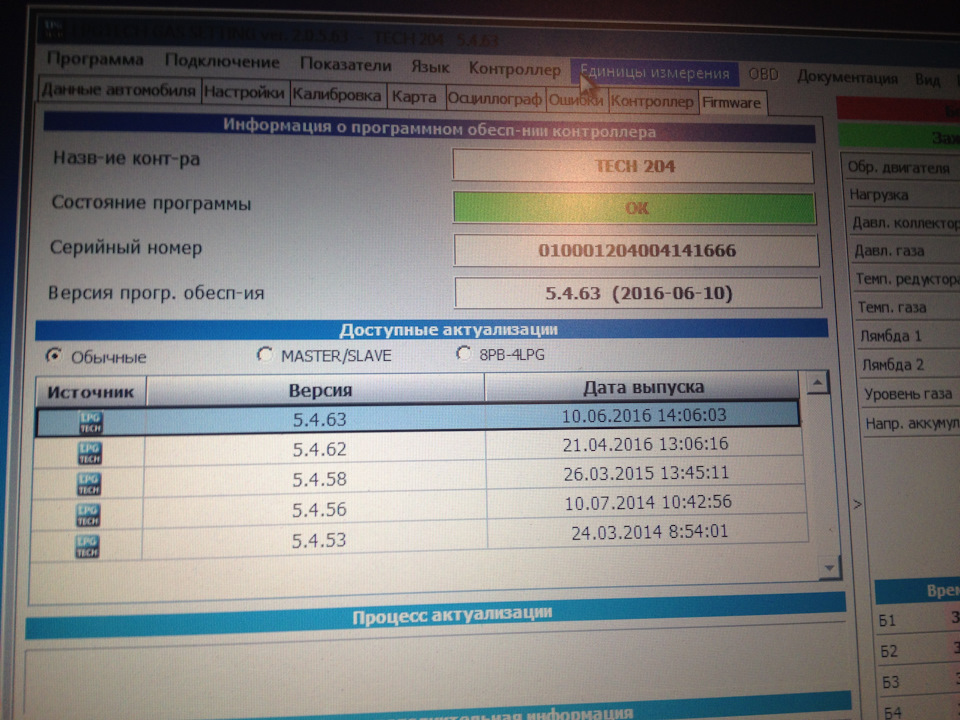Open the Документация menu

coord(847,78)
